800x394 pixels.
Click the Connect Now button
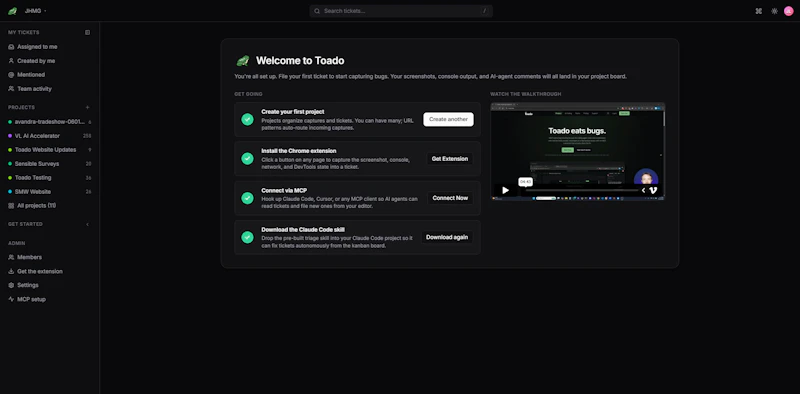tap(450, 198)
